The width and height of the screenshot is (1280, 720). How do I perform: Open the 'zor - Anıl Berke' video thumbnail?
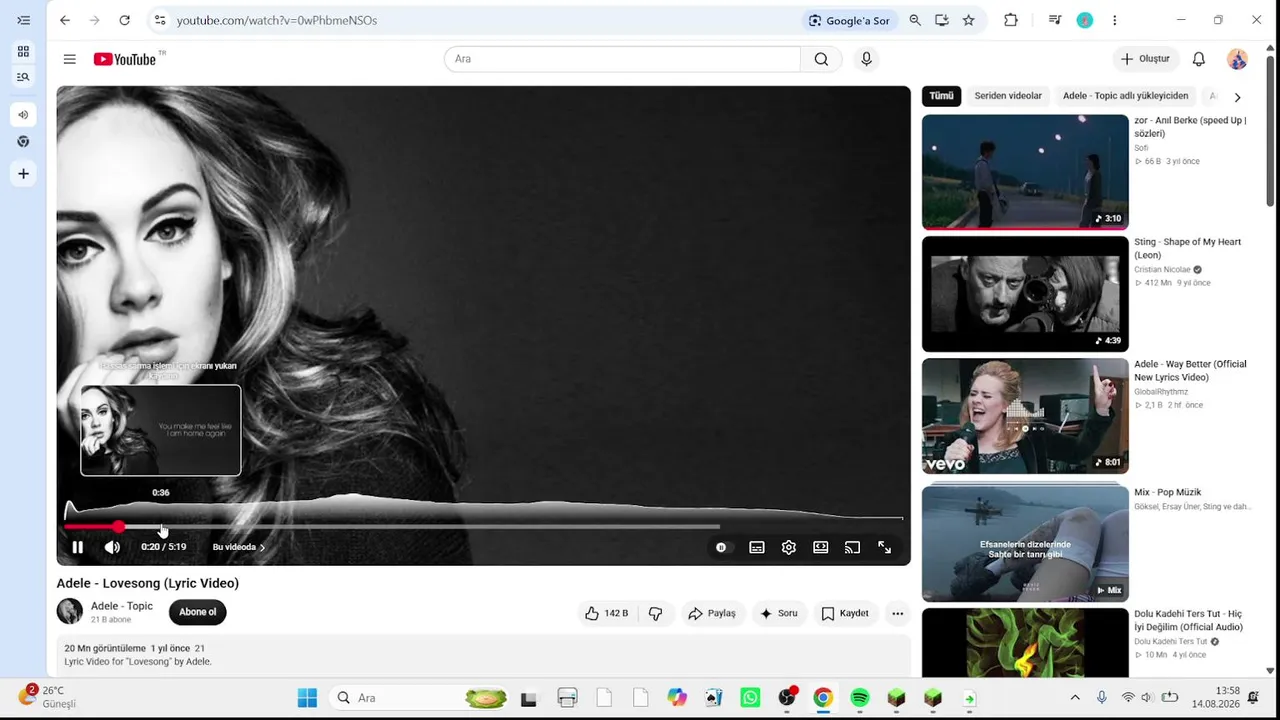(x=1025, y=172)
